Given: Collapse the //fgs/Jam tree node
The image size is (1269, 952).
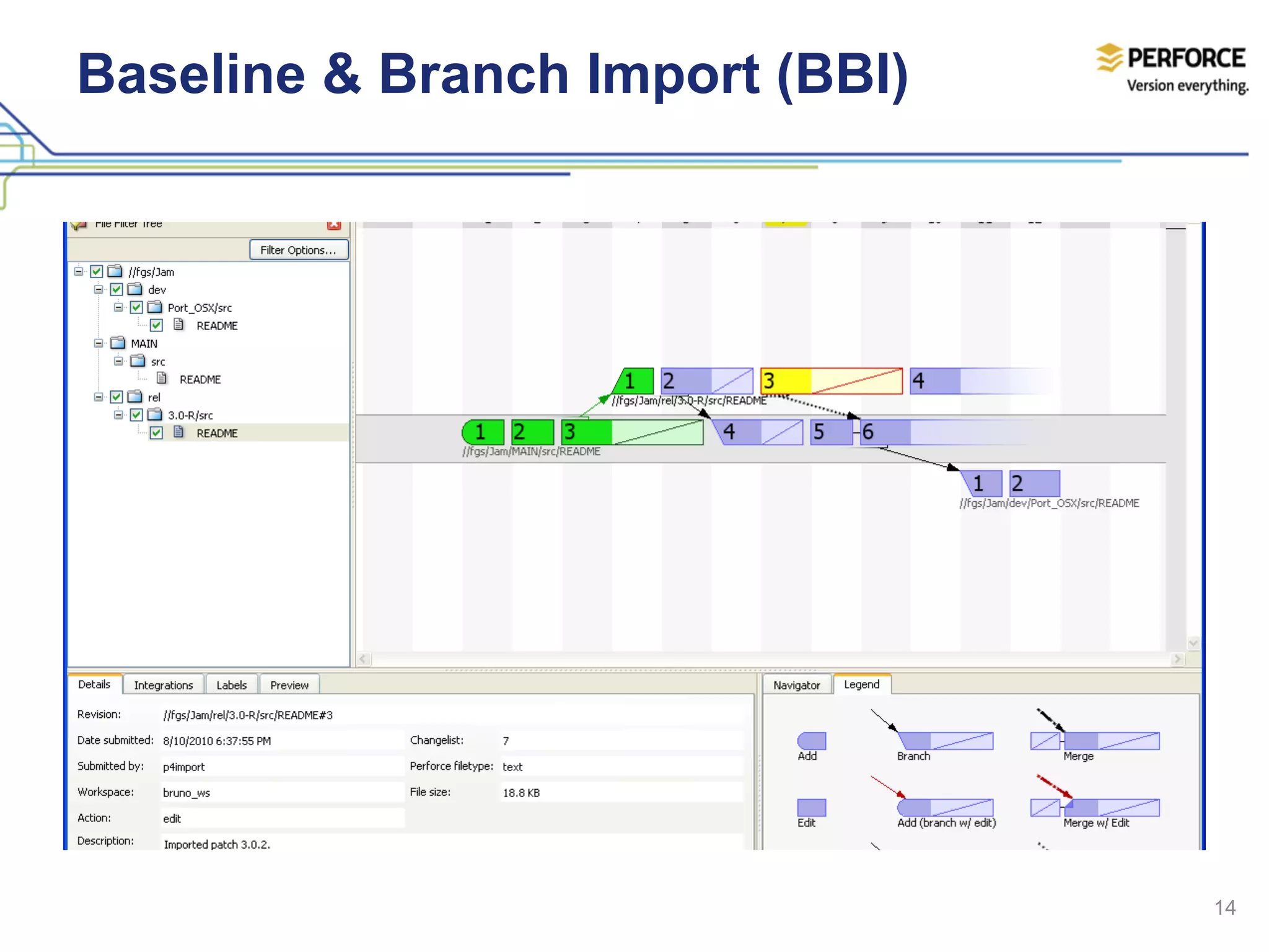Looking at the screenshot, I should (x=79, y=271).
